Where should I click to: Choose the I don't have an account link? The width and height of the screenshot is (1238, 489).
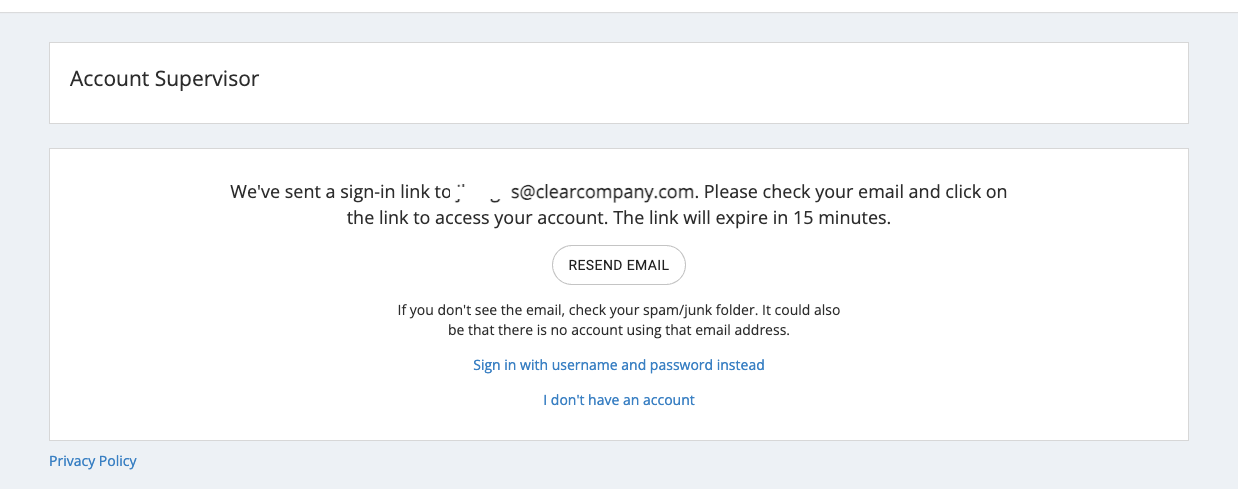[x=618, y=400]
